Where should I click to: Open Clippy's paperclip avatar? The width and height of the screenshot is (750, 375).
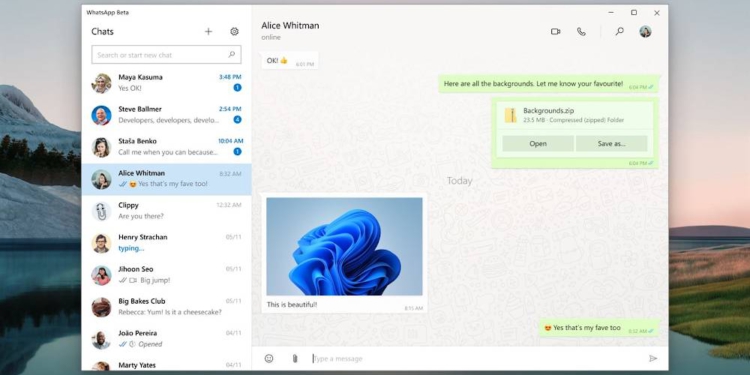(101, 211)
